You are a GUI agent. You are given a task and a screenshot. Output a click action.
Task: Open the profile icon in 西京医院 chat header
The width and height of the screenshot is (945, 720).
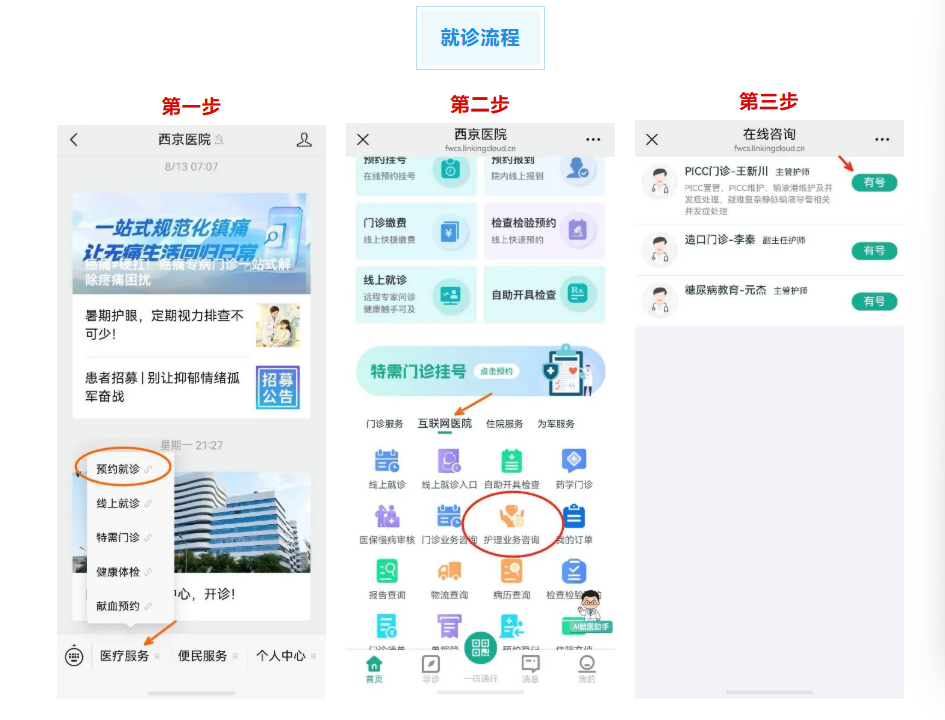click(x=304, y=140)
